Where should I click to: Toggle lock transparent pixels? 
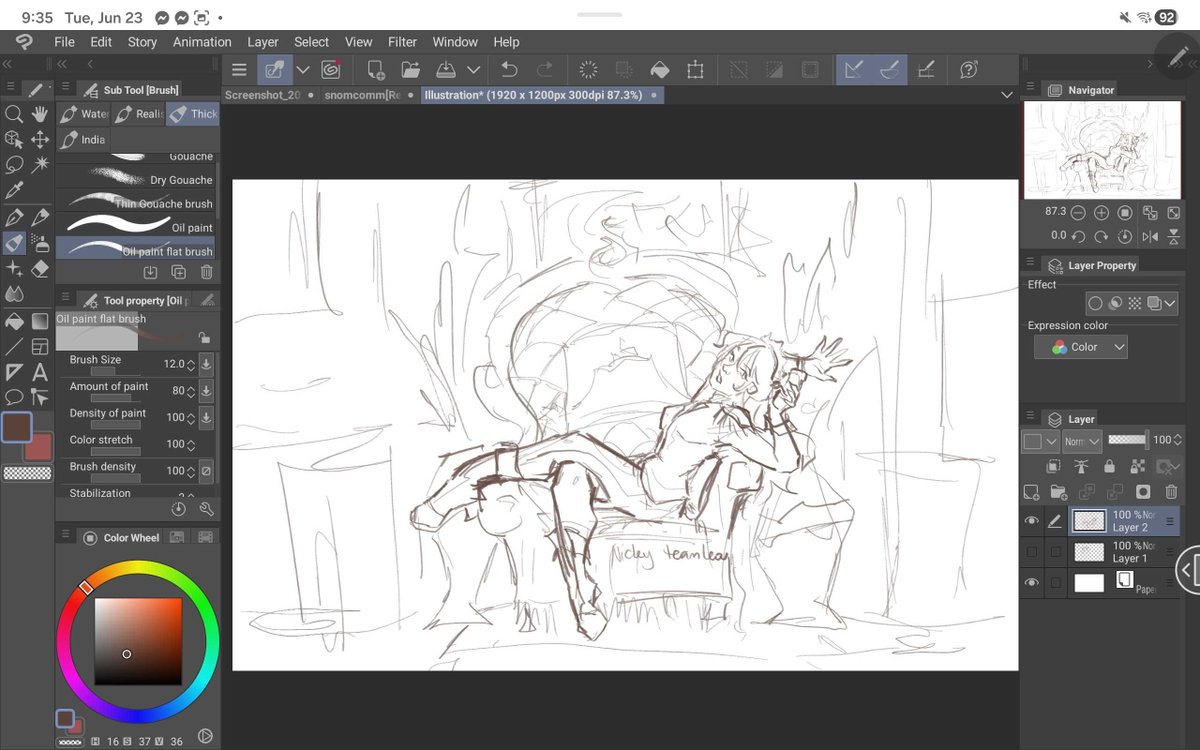[x=1137, y=466]
